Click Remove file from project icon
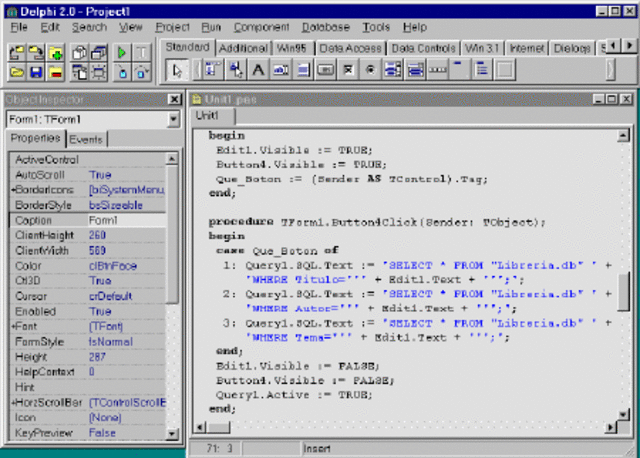The height and width of the screenshot is (458, 640). pyautogui.click(x=56, y=72)
